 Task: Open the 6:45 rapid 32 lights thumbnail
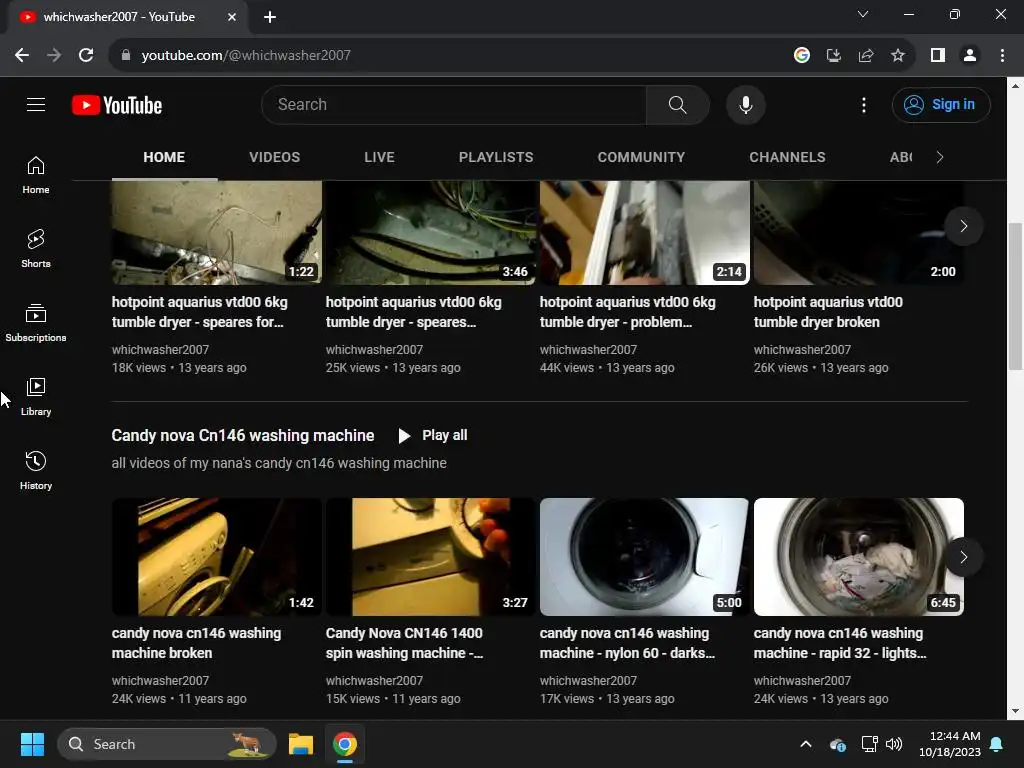tap(859, 557)
